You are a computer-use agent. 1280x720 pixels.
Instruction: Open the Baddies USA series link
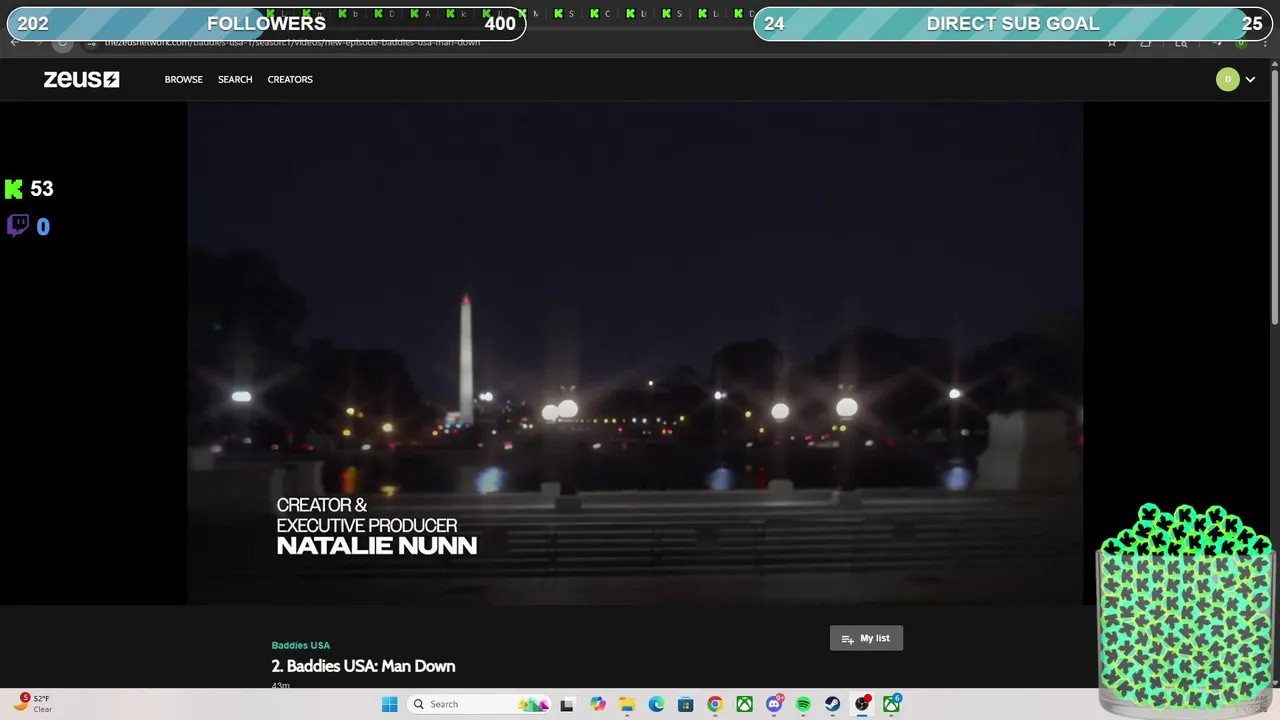coord(301,645)
